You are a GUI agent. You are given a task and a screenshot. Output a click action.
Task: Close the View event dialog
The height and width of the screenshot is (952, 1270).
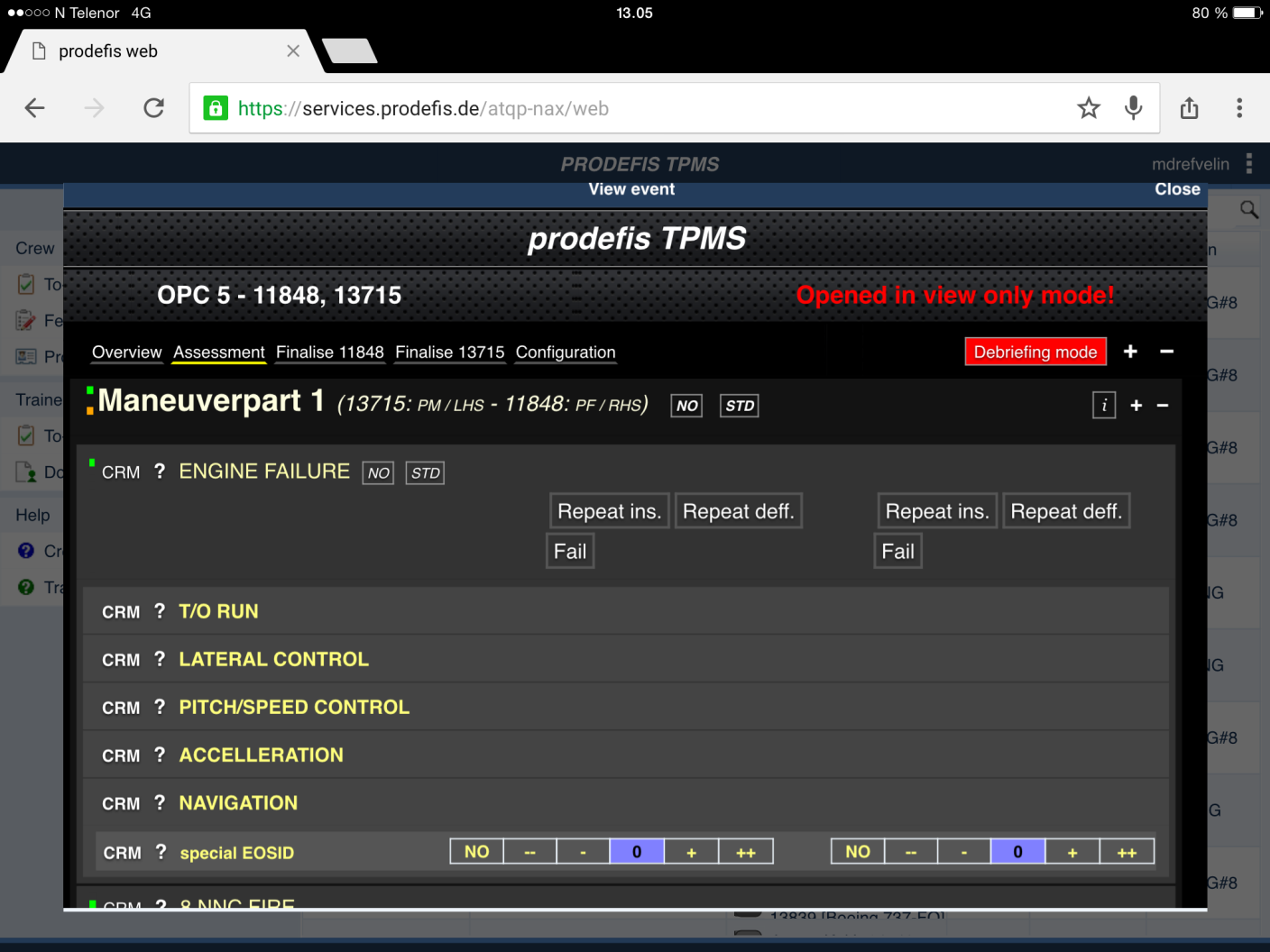point(1177,189)
